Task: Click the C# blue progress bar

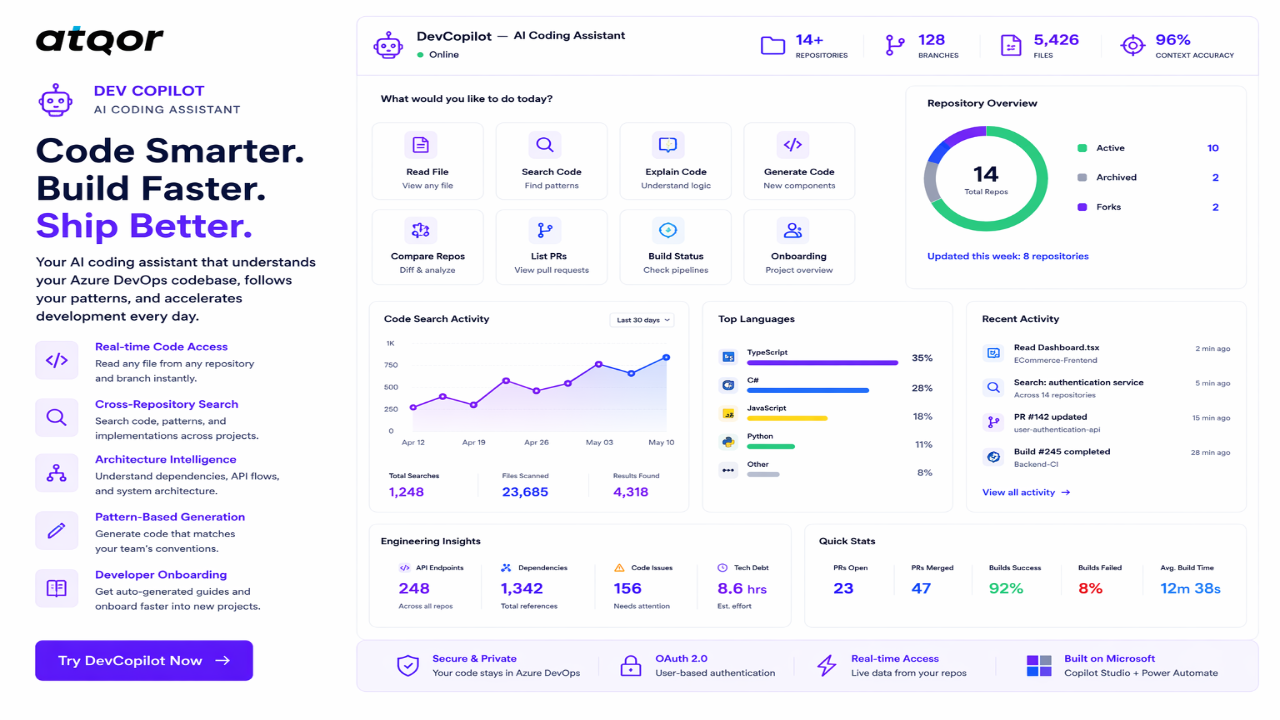Action: 808,391
